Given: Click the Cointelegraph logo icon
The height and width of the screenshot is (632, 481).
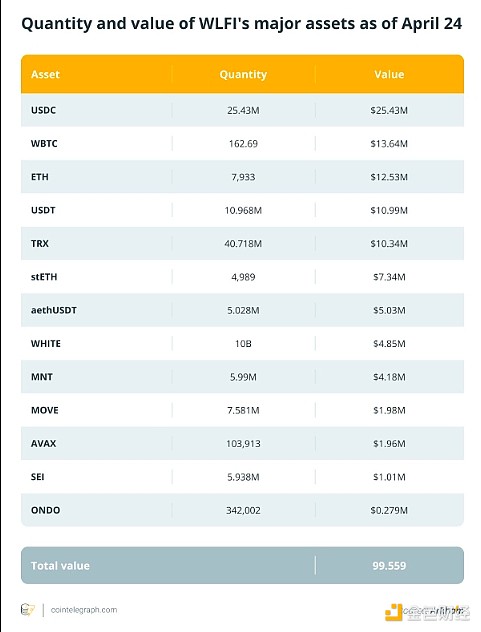Looking at the screenshot, I should pos(27,609).
